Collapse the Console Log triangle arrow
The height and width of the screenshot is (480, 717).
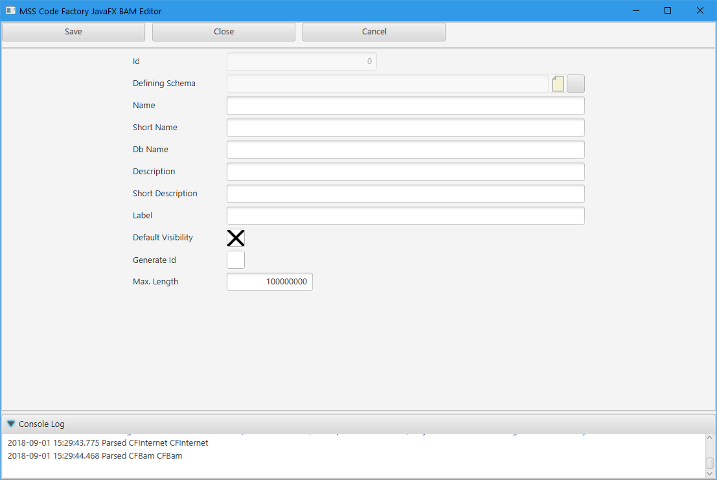click(x=11, y=424)
